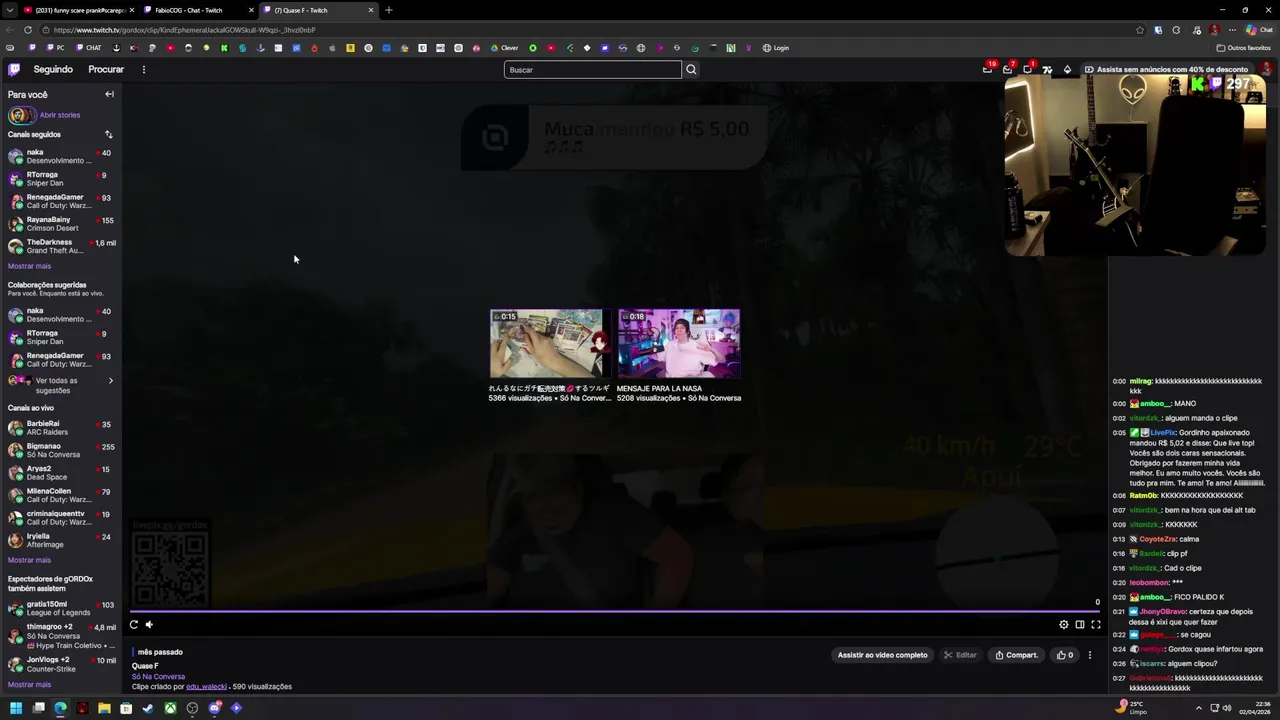
Task: Click 'Abrir stories' link
Action: click(60, 115)
